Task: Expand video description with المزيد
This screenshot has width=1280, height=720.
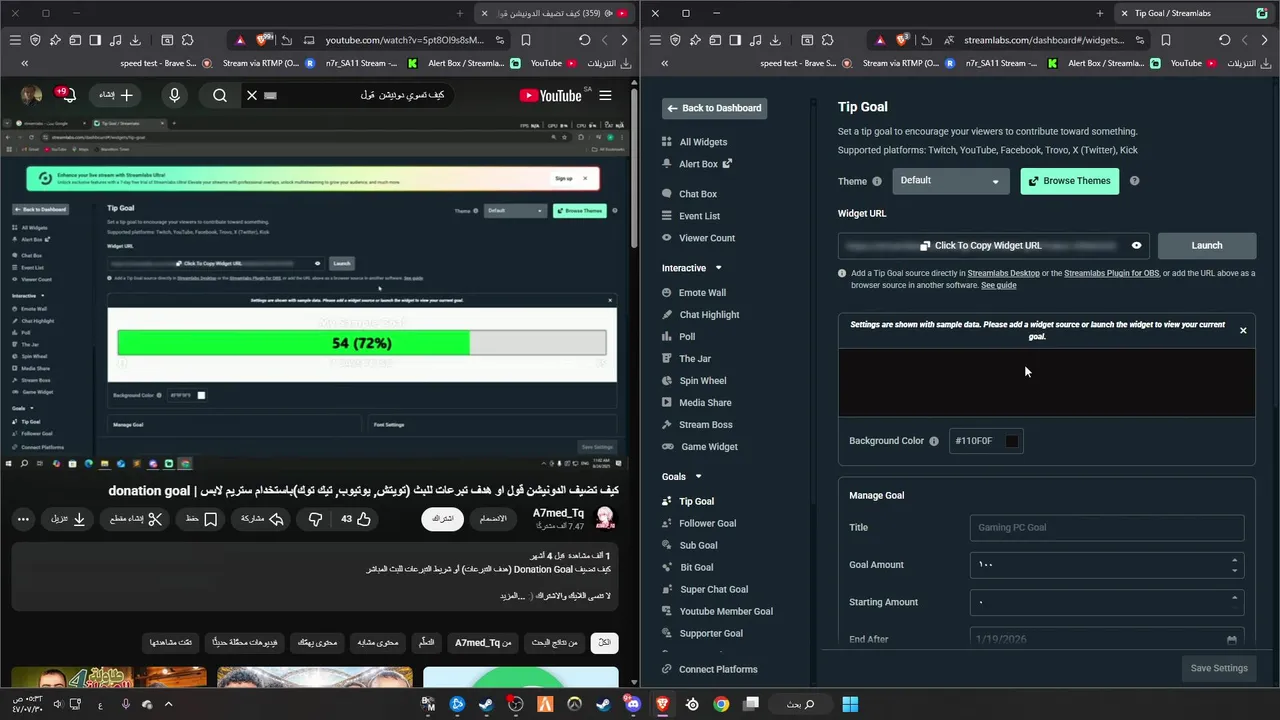Action: click(513, 596)
